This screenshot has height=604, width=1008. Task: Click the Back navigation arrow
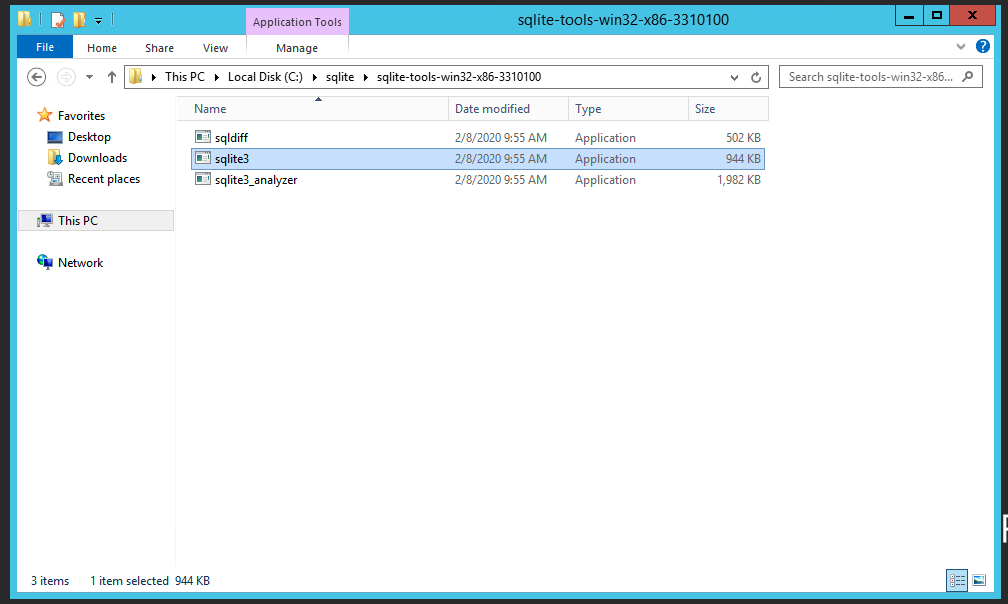[x=37, y=77]
